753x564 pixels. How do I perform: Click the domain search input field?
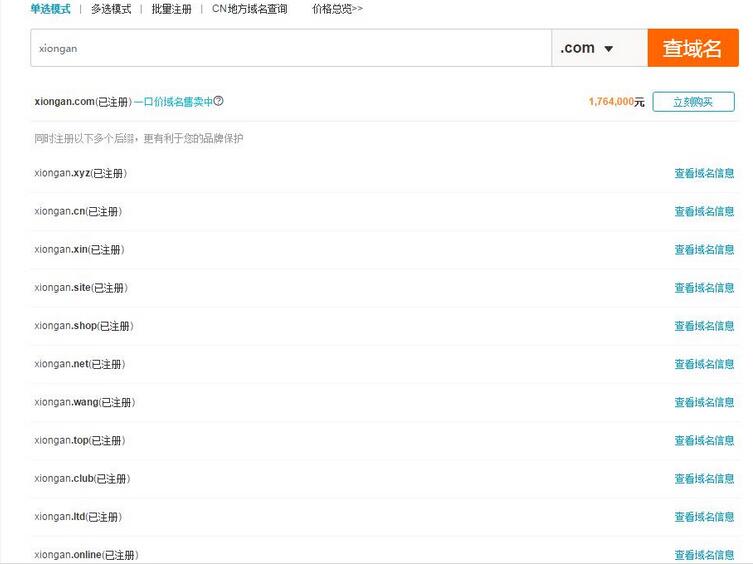(x=290, y=48)
